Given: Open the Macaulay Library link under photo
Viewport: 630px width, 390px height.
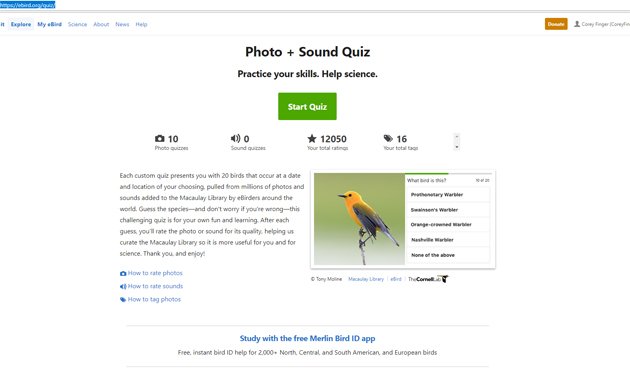Looking at the screenshot, I should [x=366, y=279].
